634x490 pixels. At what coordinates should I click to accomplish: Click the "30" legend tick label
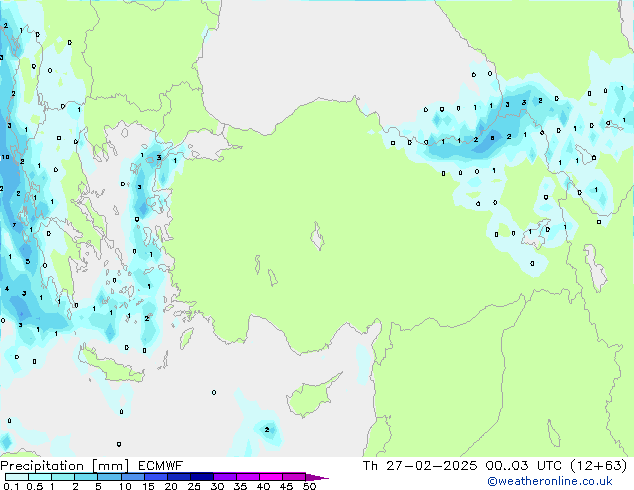point(217,486)
